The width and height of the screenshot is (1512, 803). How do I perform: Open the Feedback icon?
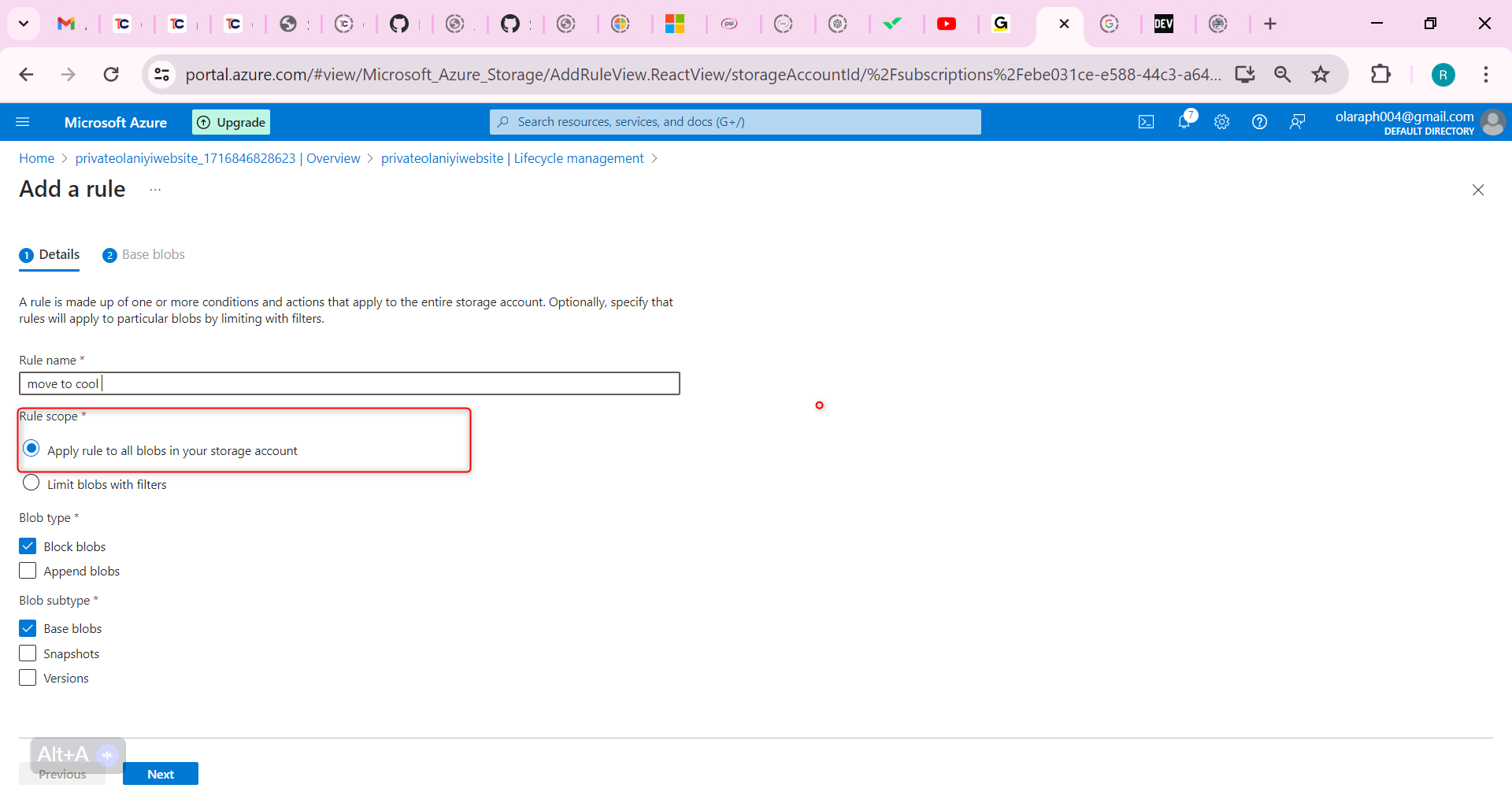click(1297, 122)
